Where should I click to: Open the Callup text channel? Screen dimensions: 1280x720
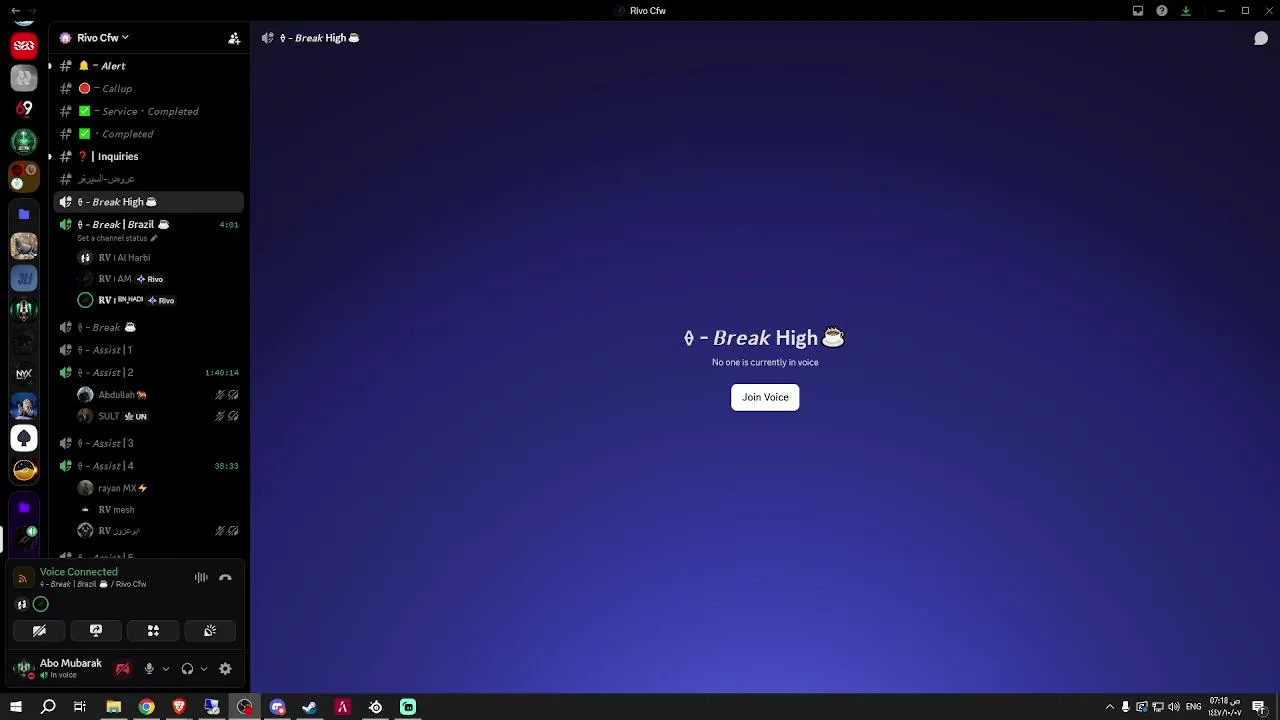[148, 89]
